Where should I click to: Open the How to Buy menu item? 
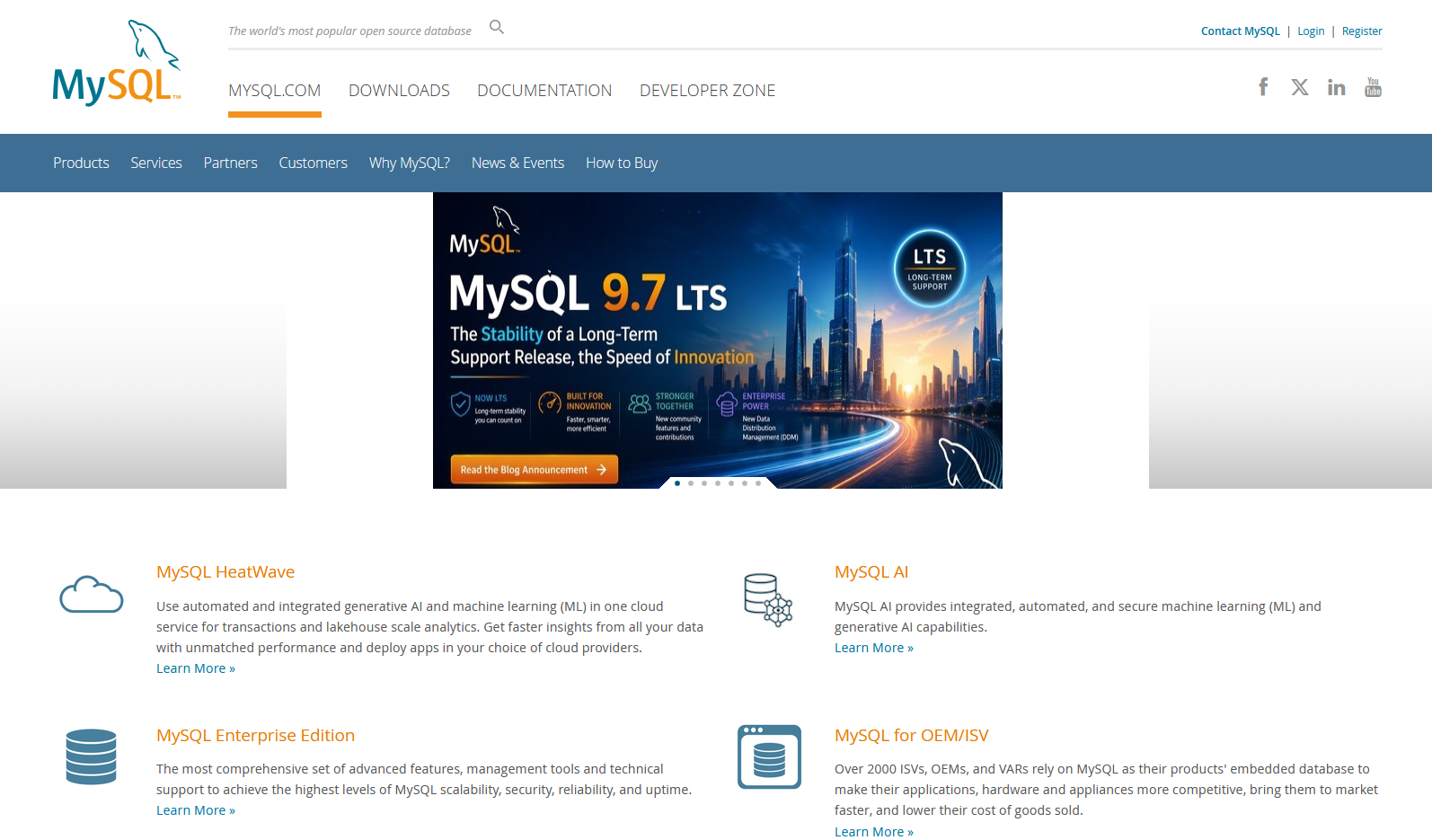(x=622, y=163)
